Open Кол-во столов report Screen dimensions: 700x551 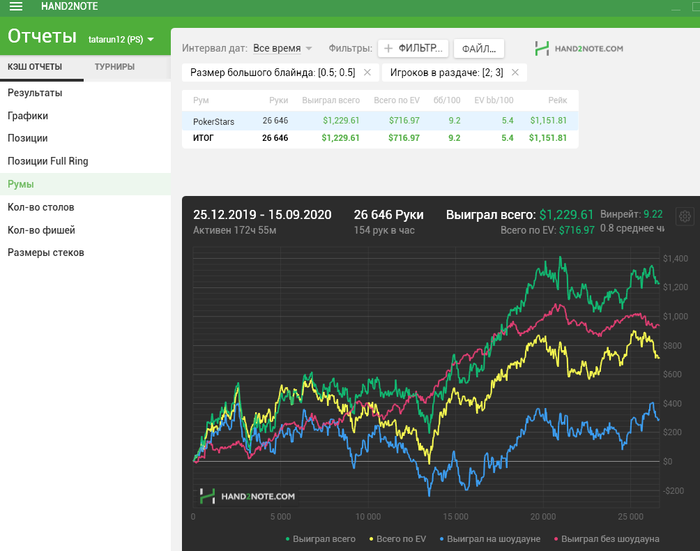85,207
